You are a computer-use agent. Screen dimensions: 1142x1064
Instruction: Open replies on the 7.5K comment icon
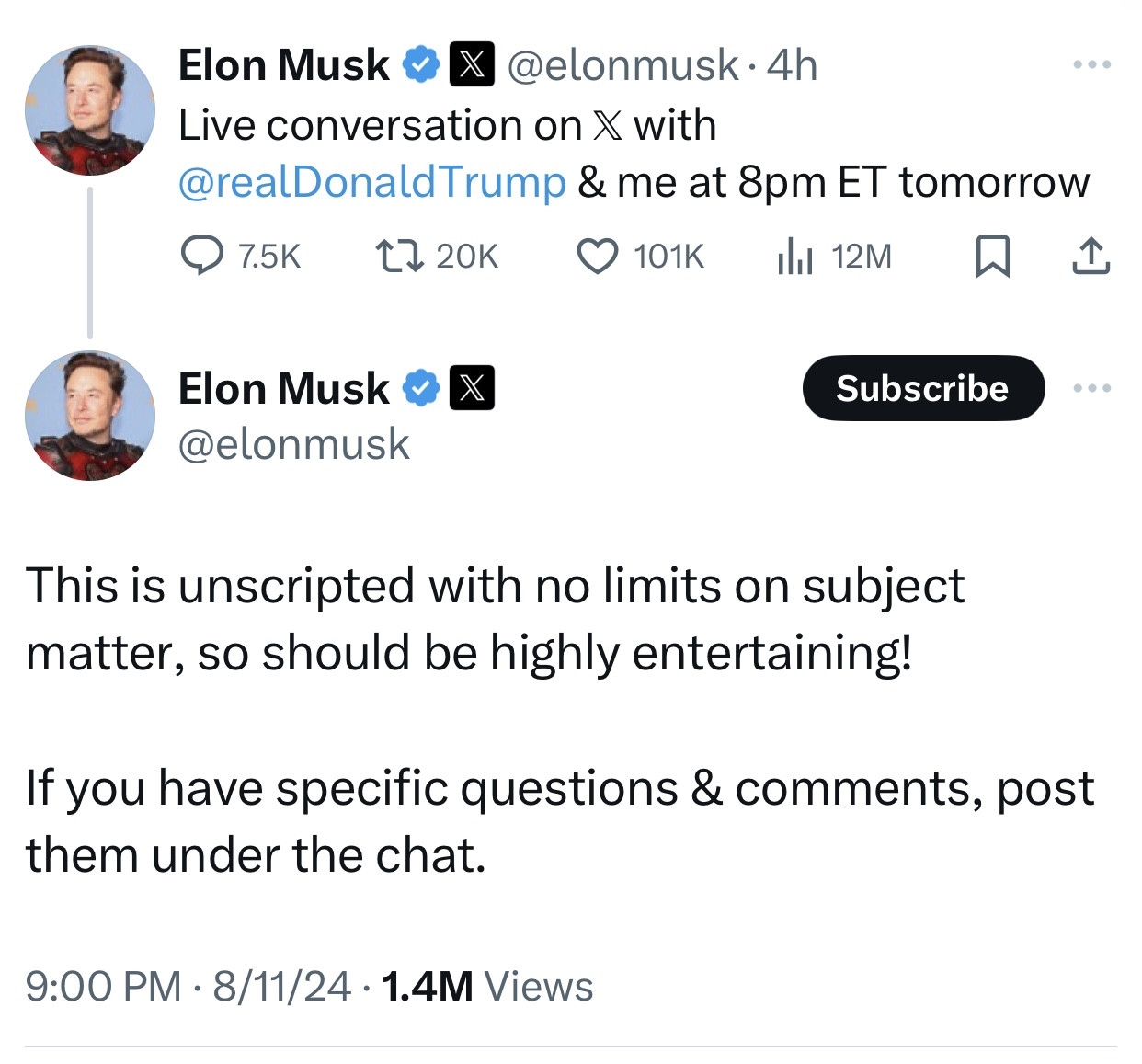(202, 255)
